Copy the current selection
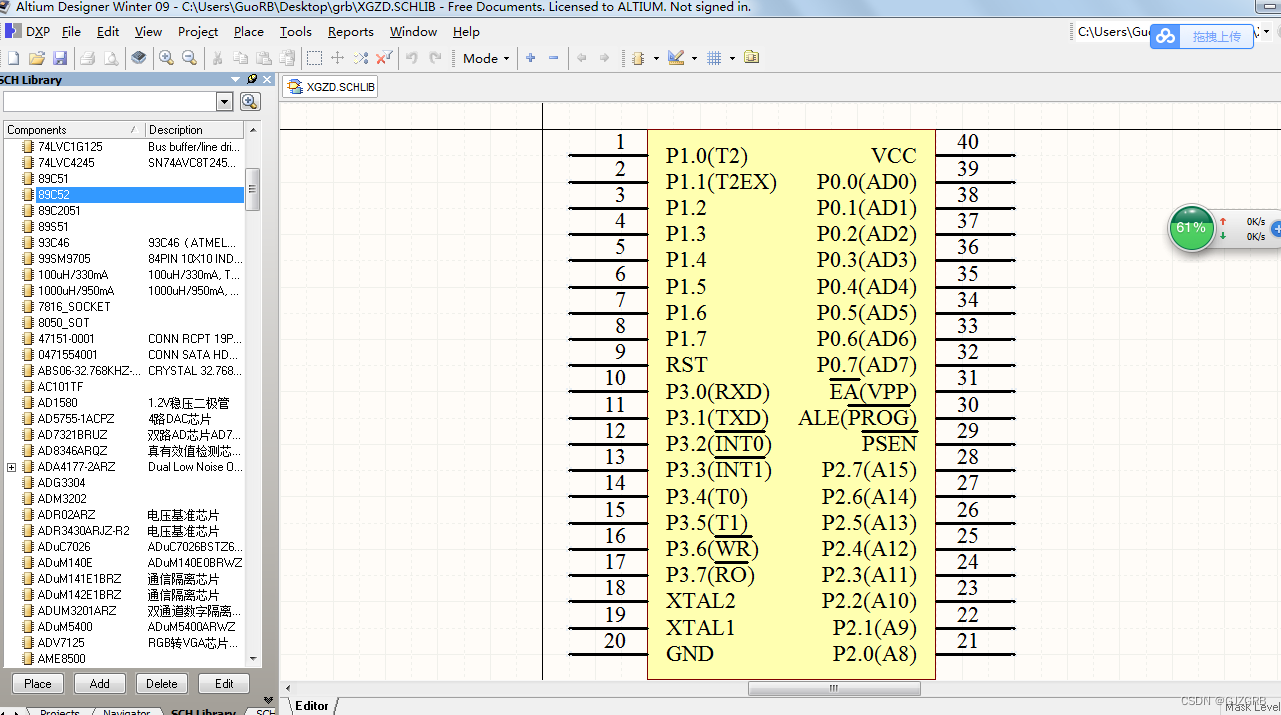Viewport: 1281px width, 715px height. click(x=240, y=58)
